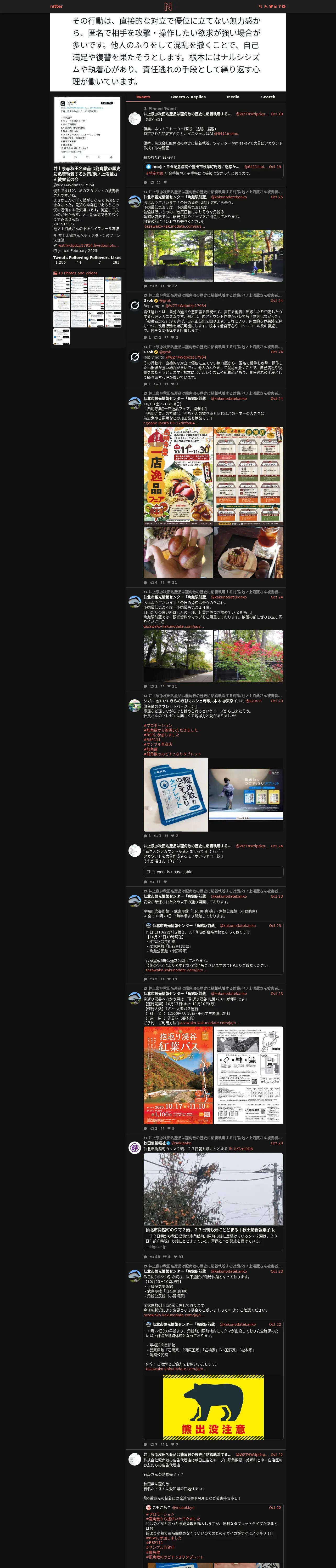
Task: Open the preferences gear icon in the top bar
Action: (284, 7)
